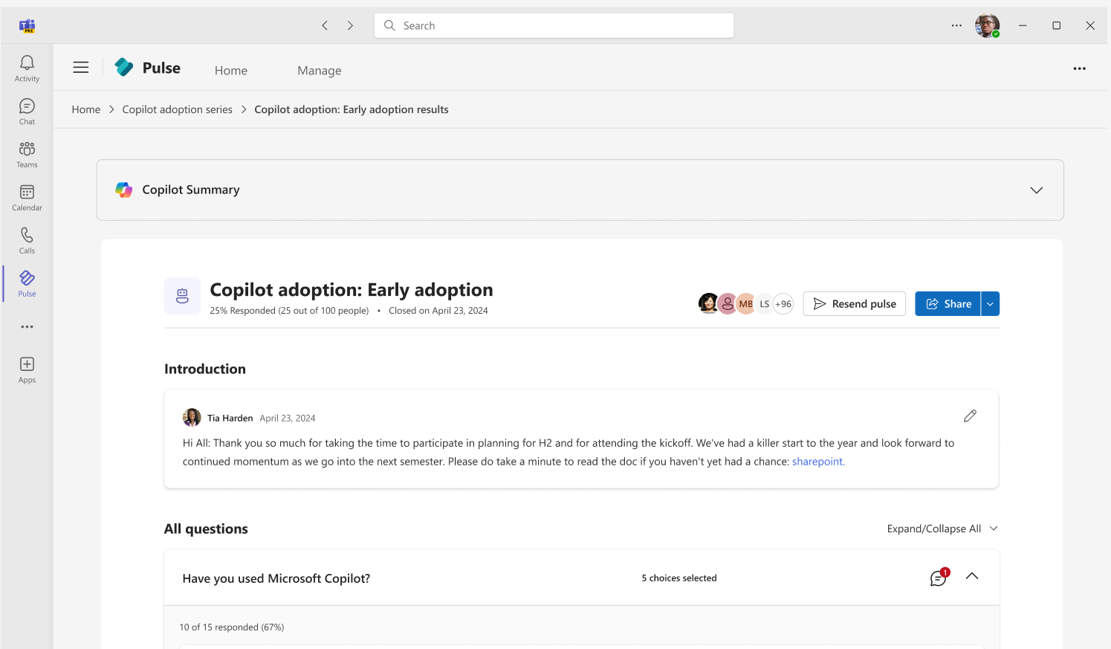
Task: Edit the Introduction using the pencil icon
Action: click(970, 415)
